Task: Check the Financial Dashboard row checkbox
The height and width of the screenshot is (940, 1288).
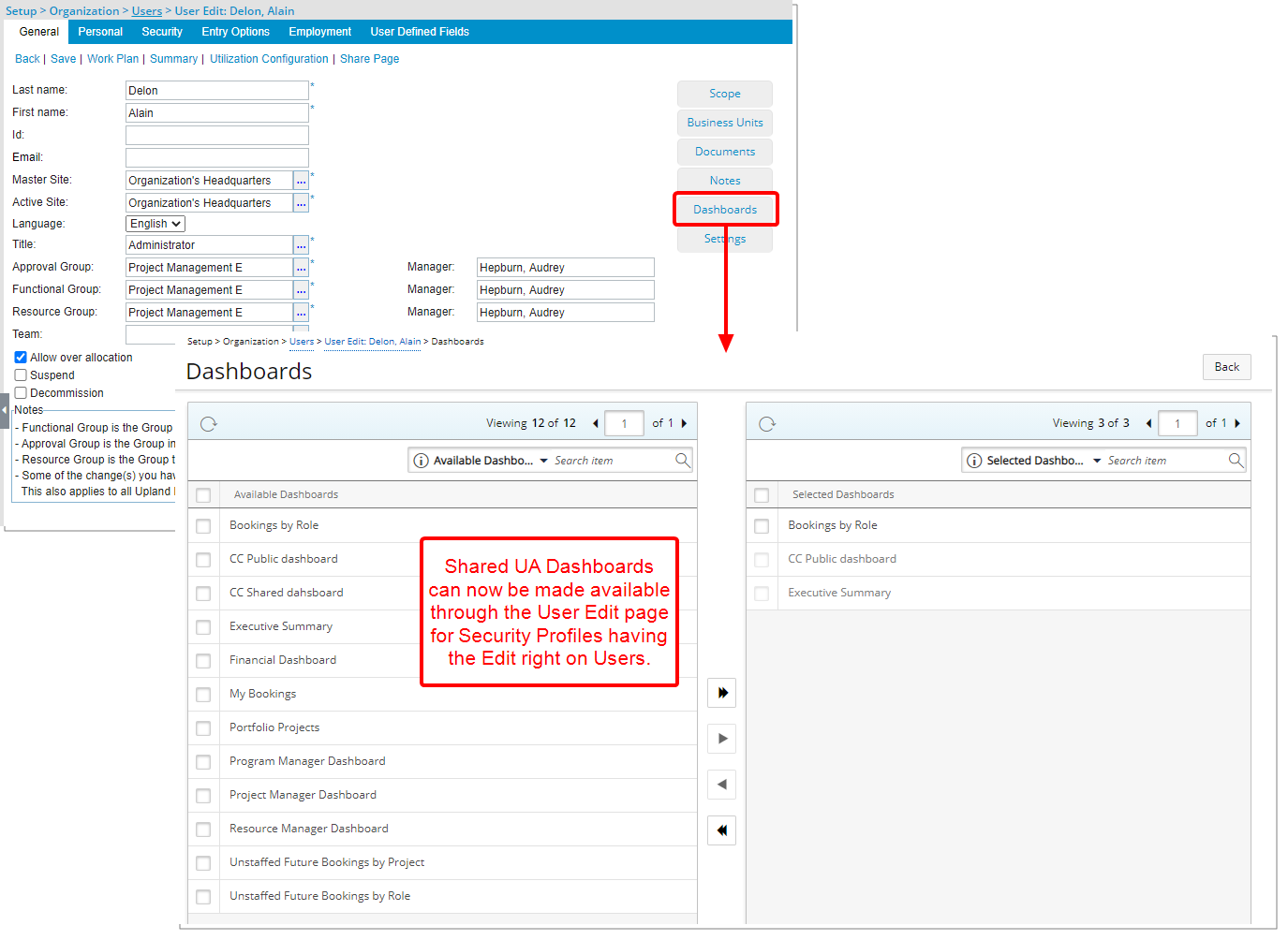Action: coord(203,661)
